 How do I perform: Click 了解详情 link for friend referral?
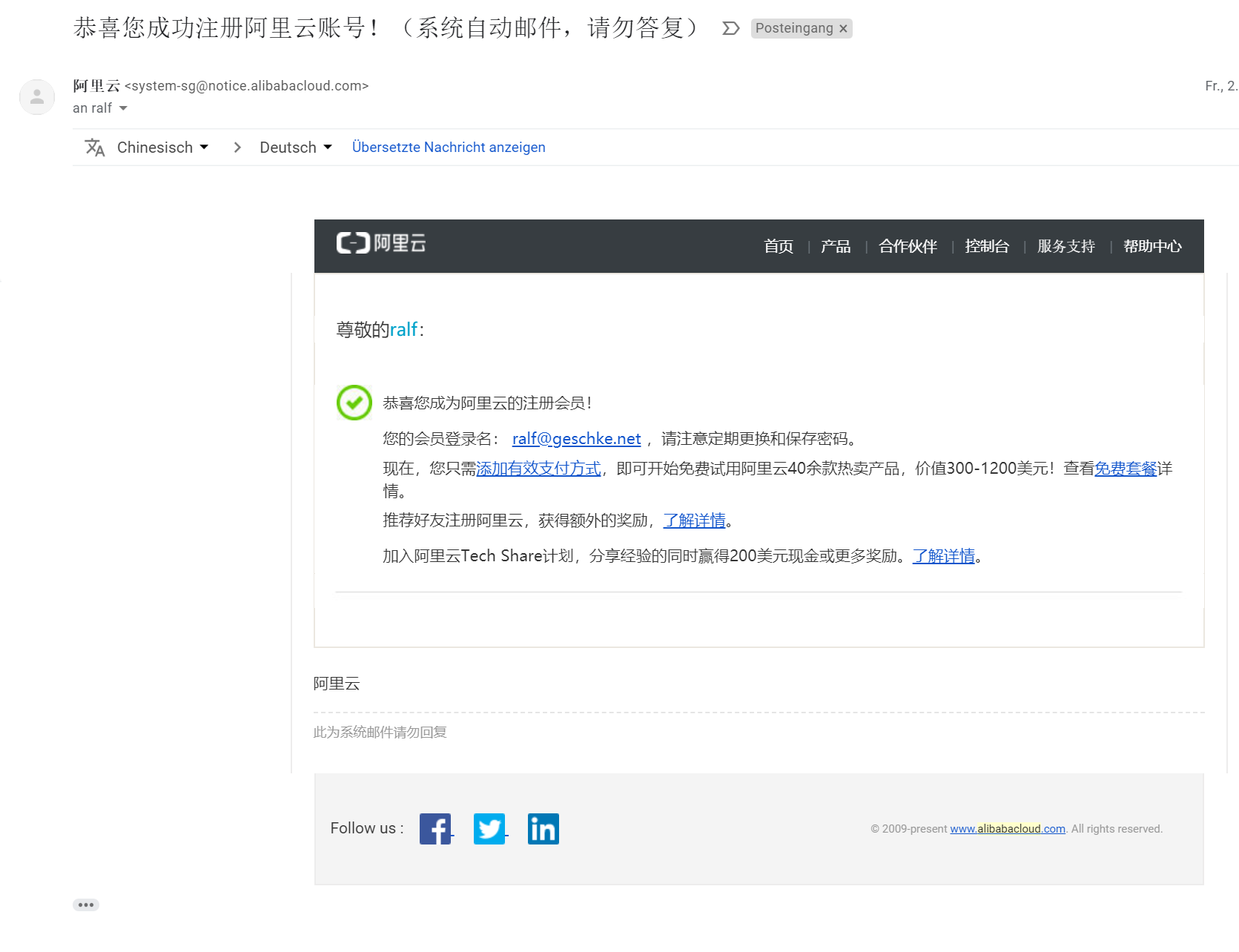pos(694,520)
